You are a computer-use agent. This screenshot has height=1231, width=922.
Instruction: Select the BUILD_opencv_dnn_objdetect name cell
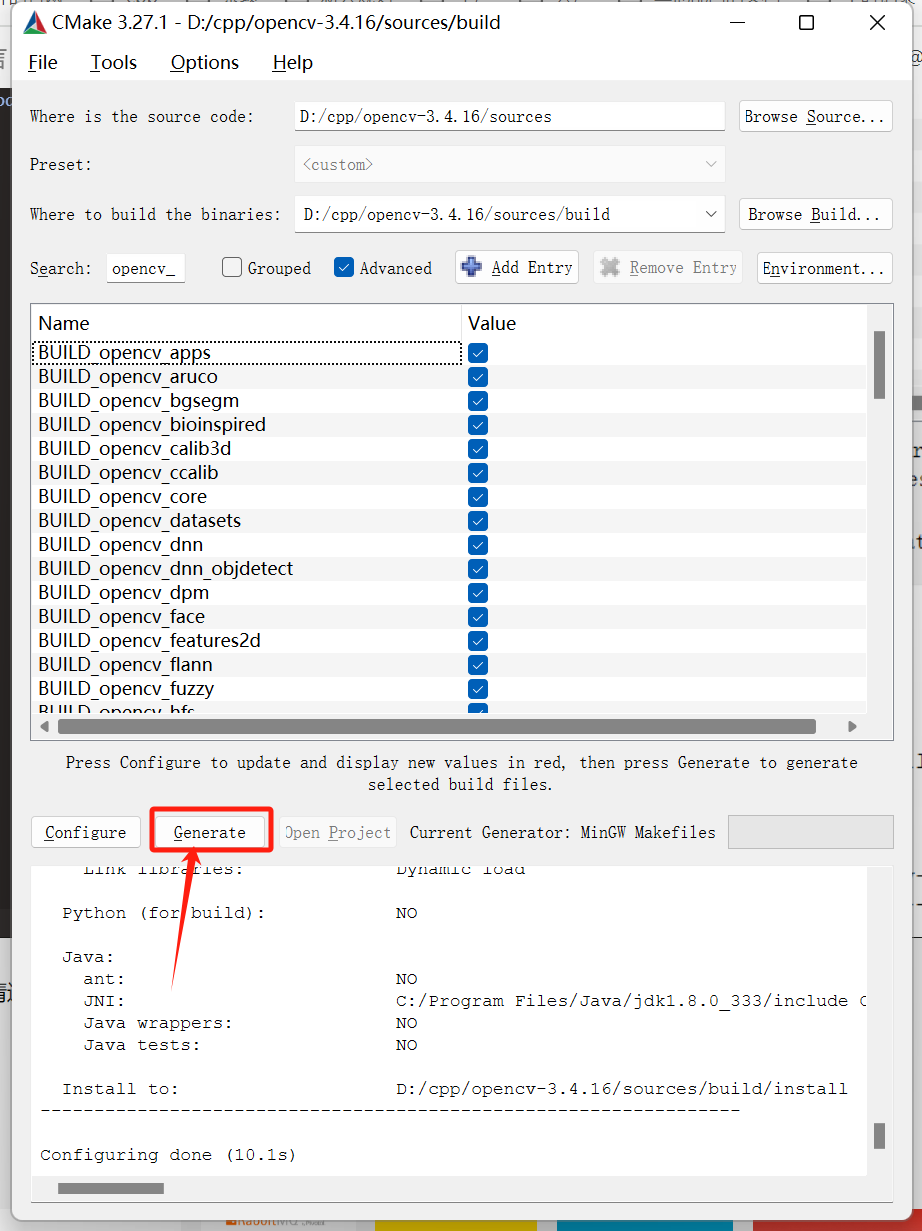click(247, 569)
